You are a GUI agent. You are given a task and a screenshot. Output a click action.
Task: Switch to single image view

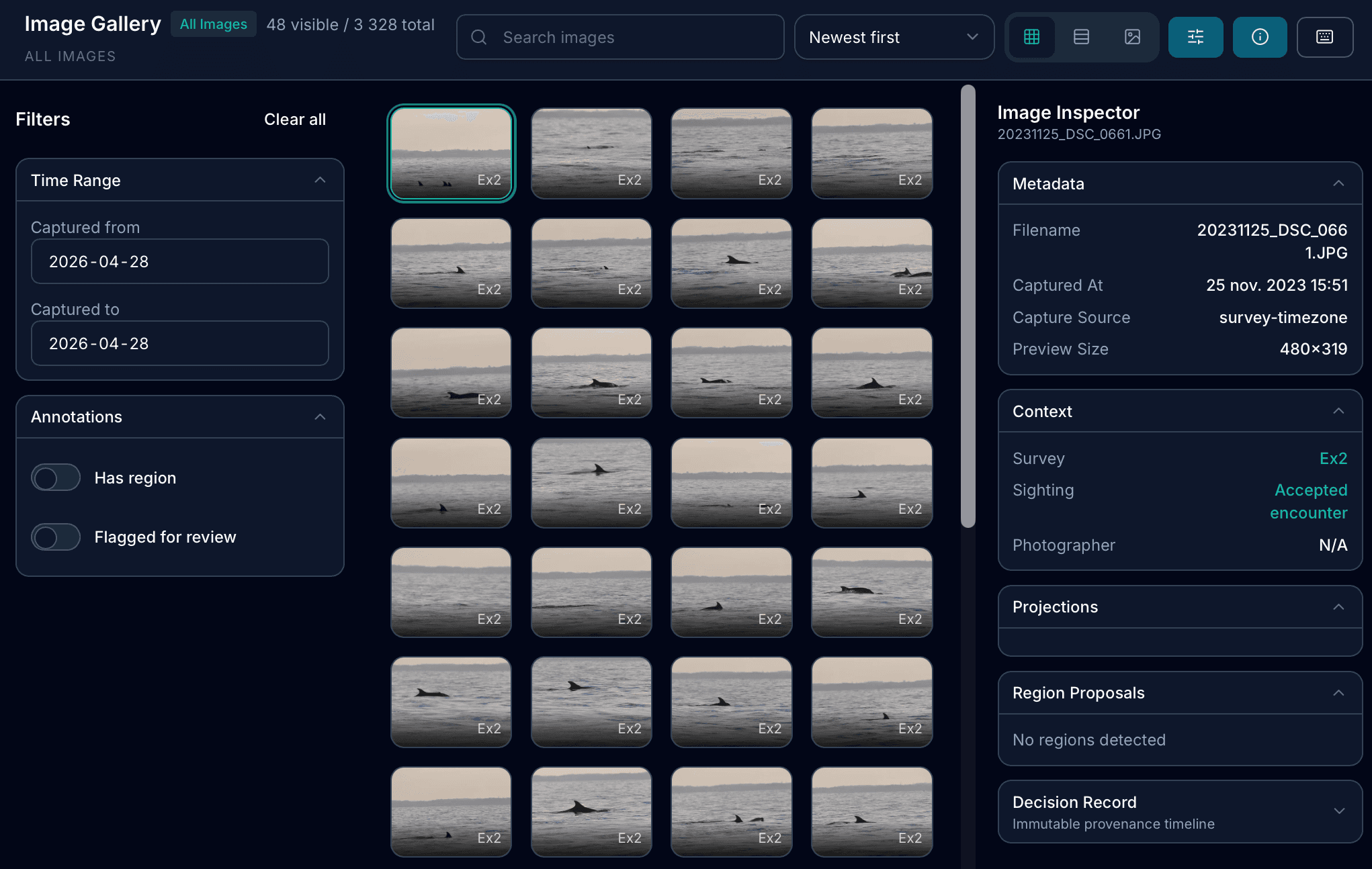1132,37
